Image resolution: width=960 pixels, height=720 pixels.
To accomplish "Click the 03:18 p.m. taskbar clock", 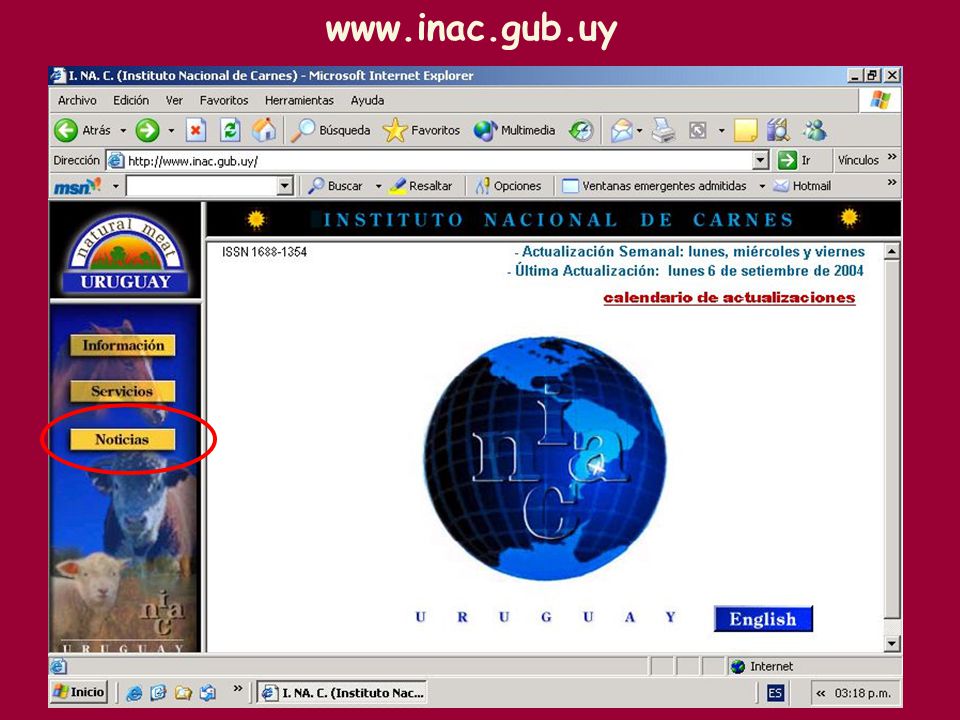I will pyautogui.click(x=862, y=694).
